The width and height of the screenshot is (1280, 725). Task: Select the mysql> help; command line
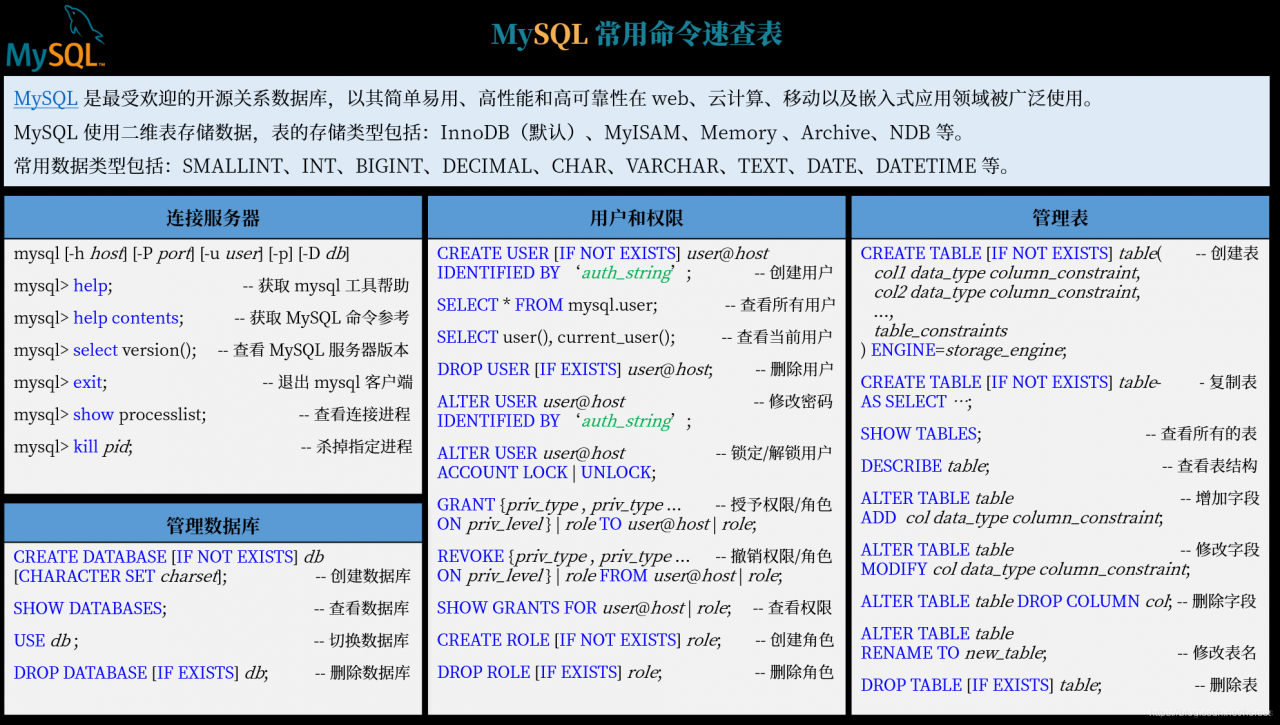point(63,286)
